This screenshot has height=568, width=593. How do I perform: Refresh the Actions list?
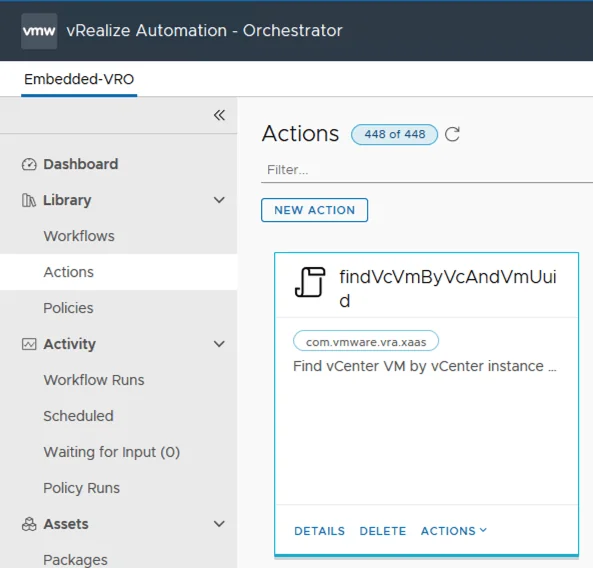(x=452, y=134)
